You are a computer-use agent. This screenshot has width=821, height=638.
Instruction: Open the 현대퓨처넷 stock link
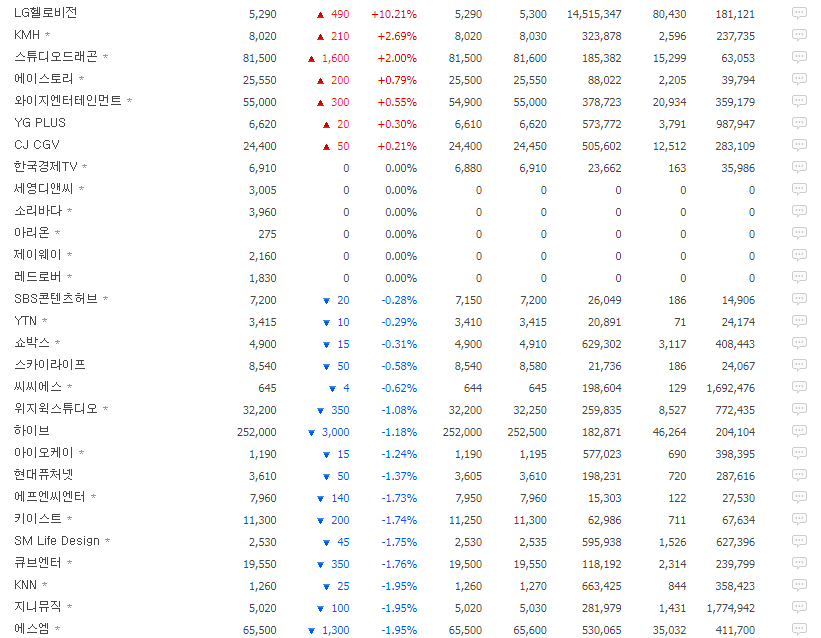click(43, 475)
